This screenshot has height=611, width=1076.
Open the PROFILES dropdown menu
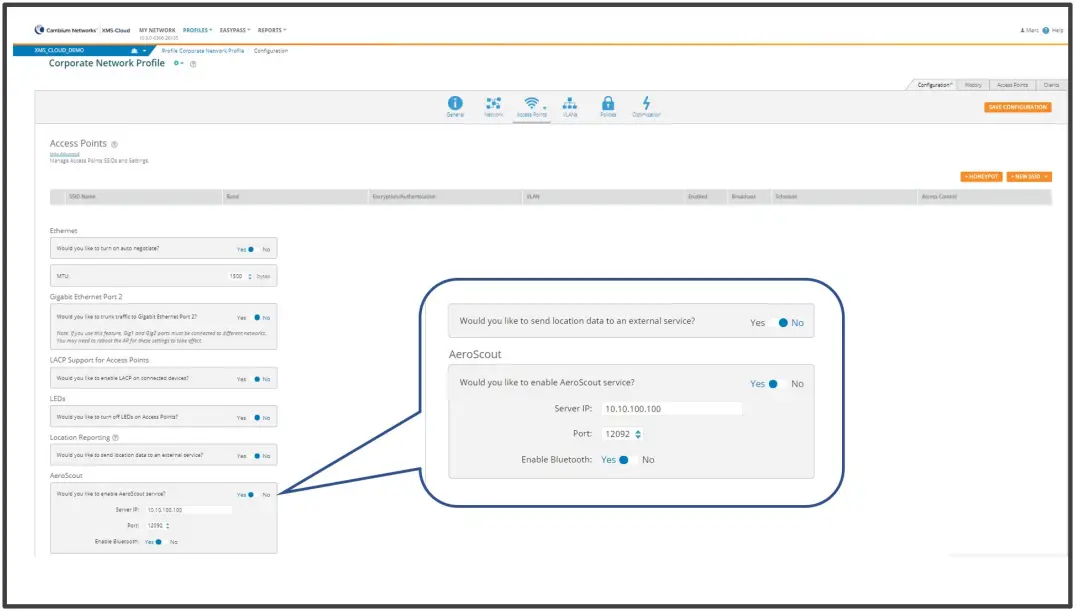(x=198, y=30)
